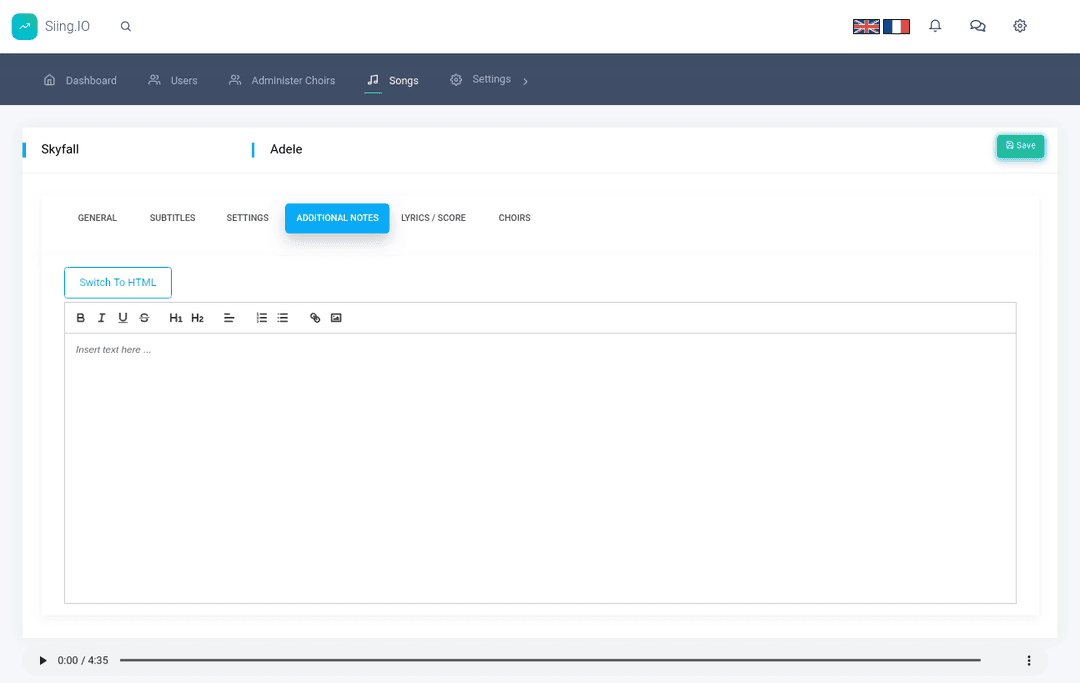1080x683 pixels.
Task: Go to Dashboard in navigation
Action: (80, 80)
